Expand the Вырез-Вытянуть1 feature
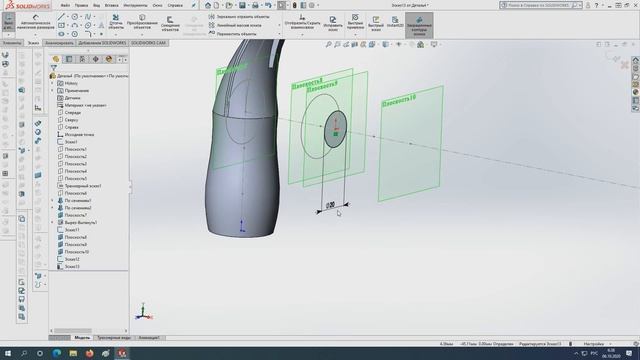Image resolution: width=640 pixels, height=360 pixels. [52, 222]
